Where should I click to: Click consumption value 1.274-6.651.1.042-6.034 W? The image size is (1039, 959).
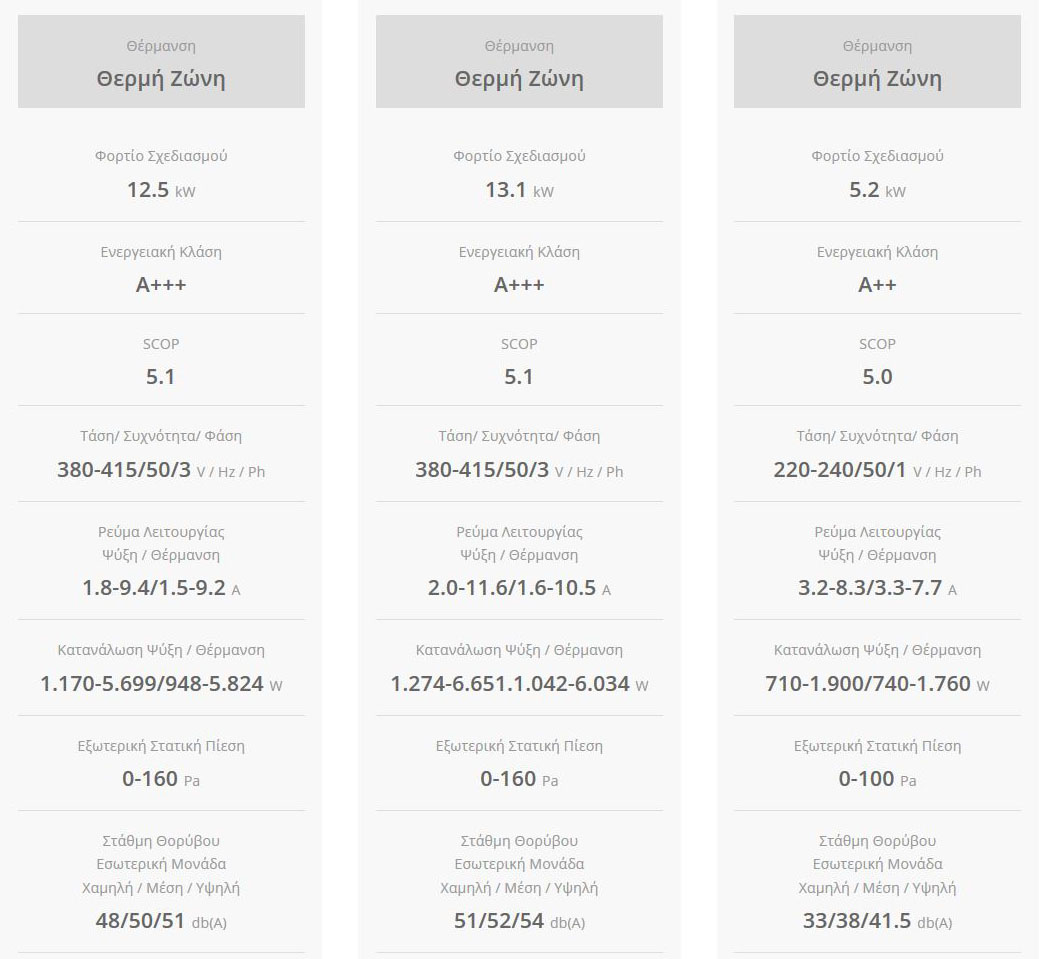(x=518, y=684)
